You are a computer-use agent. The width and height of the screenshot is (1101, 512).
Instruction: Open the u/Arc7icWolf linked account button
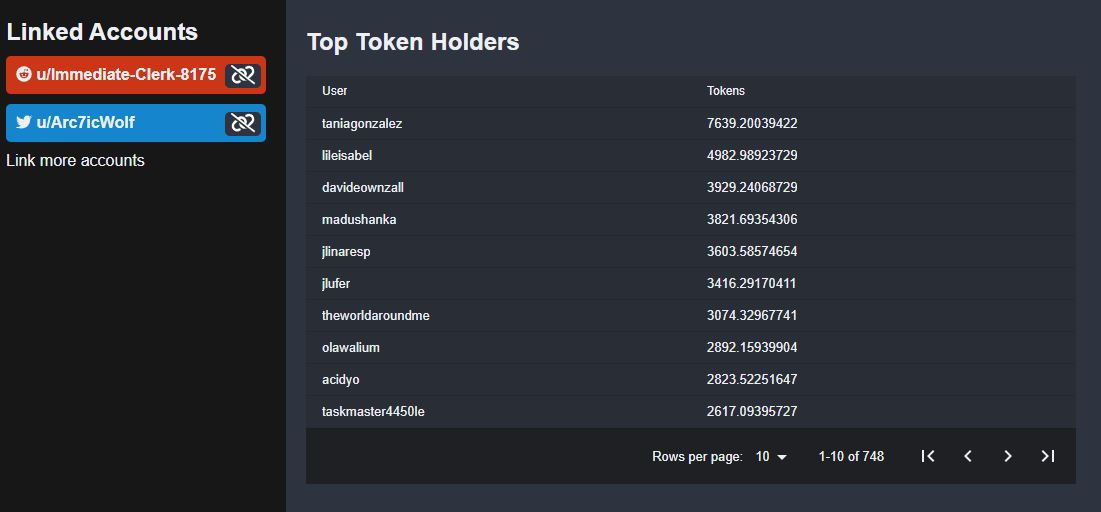coord(136,123)
